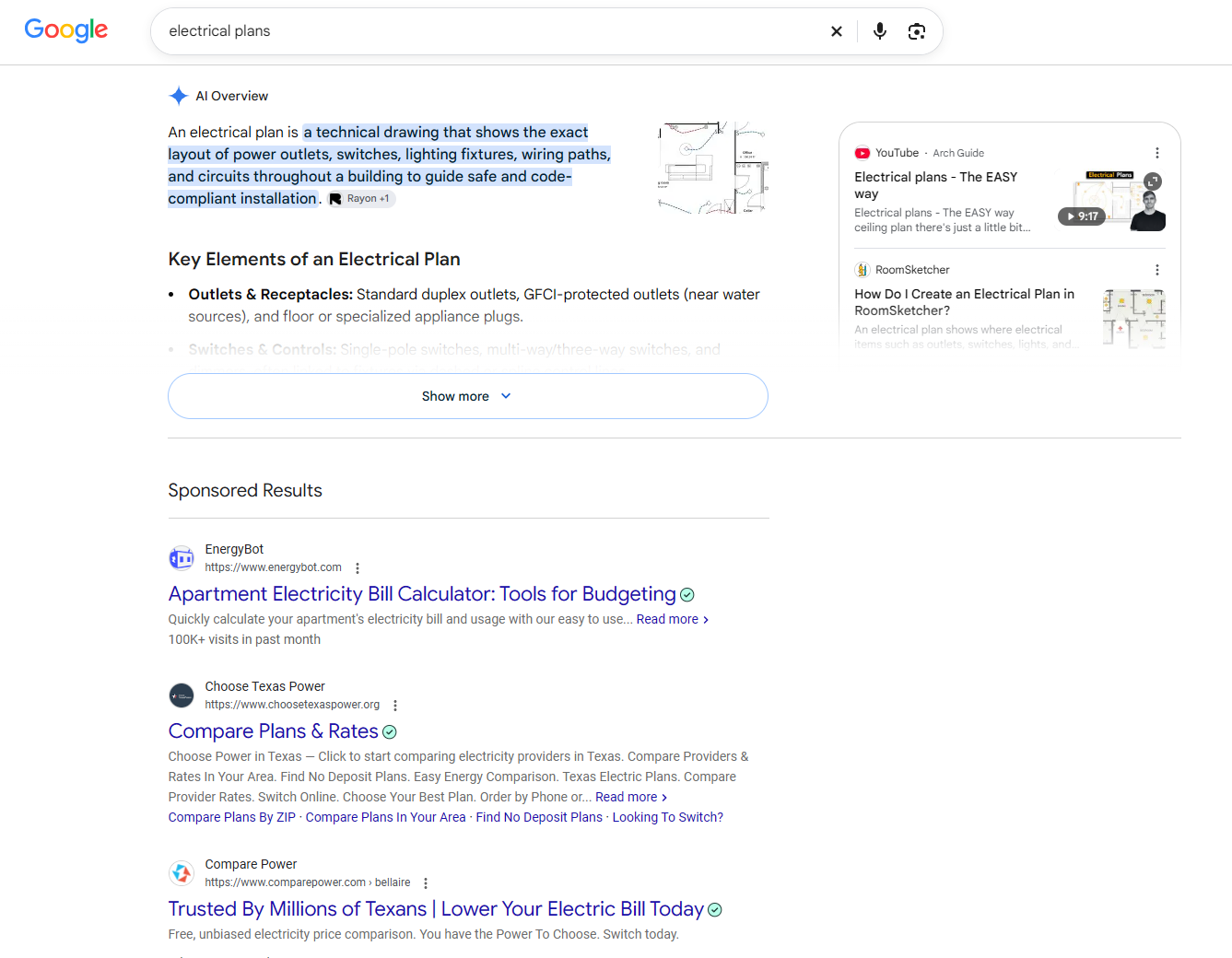Click verified badge on EnergyBot ad title
This screenshot has height=958, width=1232.
(687, 595)
